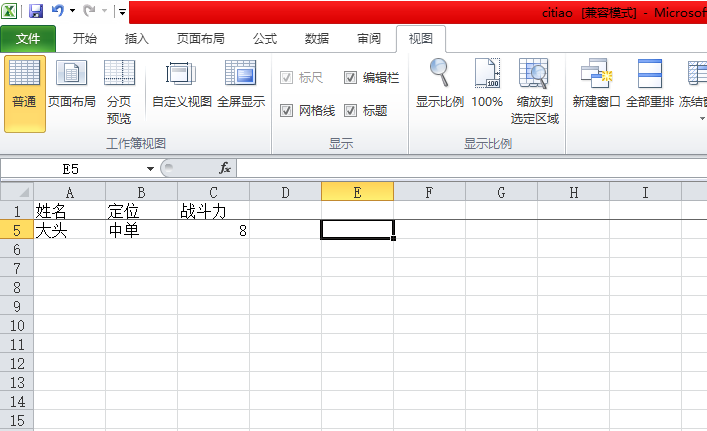This screenshot has width=707, height=431.
Task: Click the Redo arrow icon
Action: 89,10
